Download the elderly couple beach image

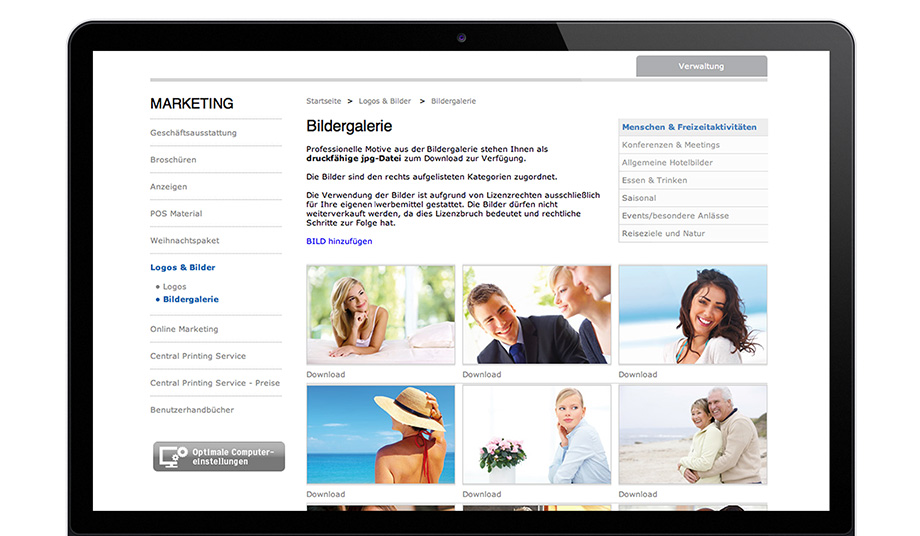coord(637,494)
